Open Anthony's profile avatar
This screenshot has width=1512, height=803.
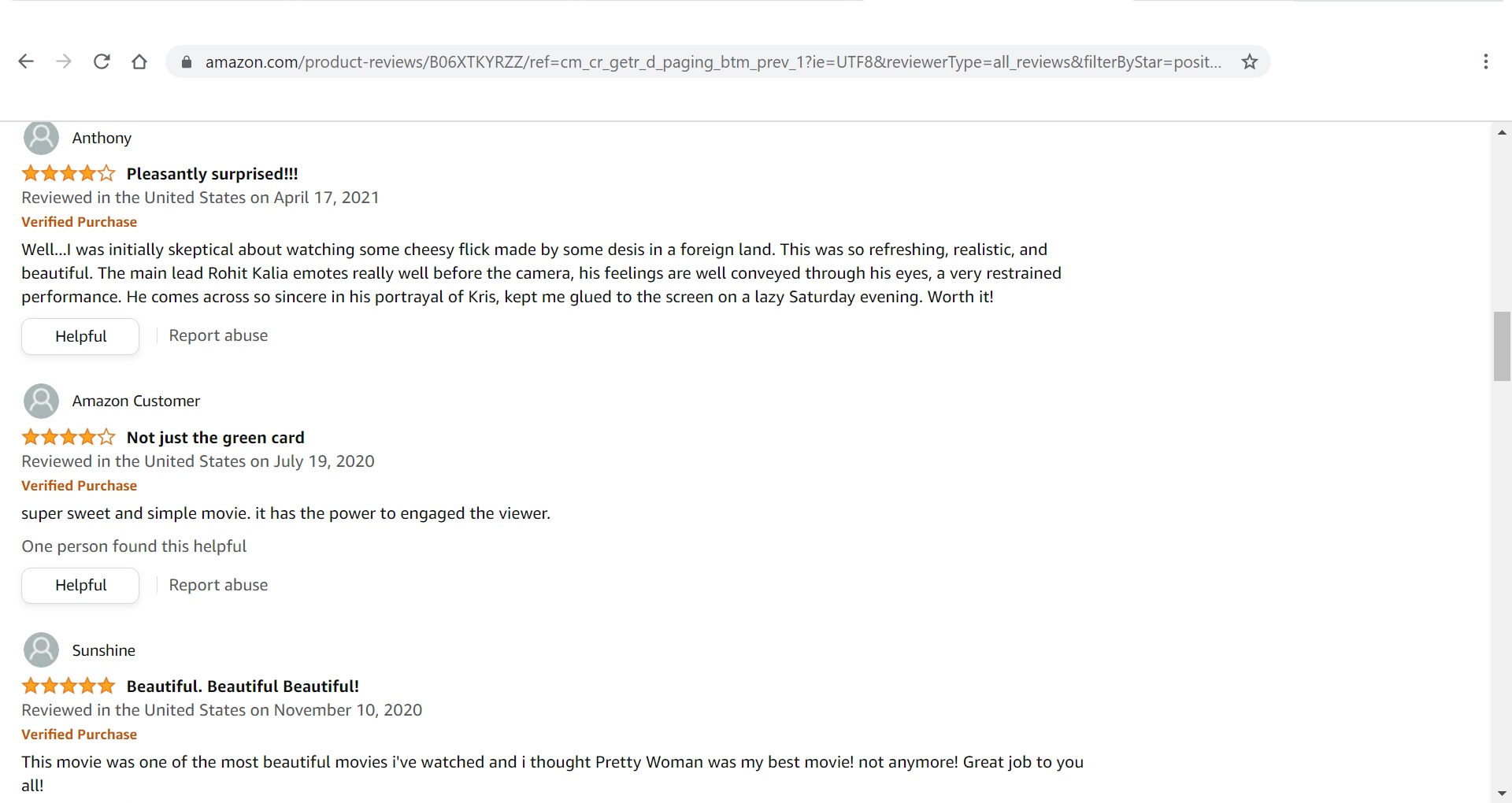click(41, 138)
